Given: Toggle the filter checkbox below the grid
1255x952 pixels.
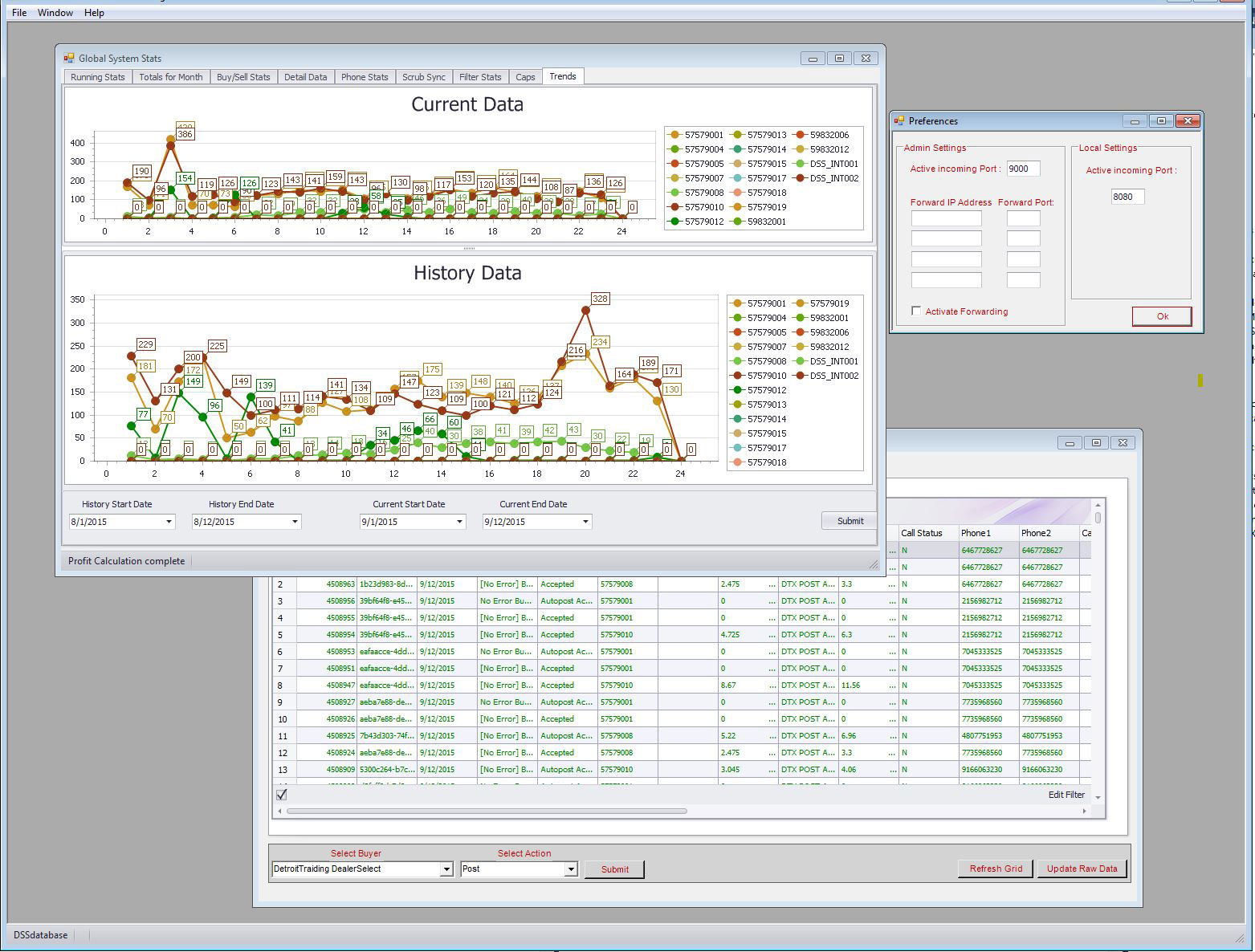Looking at the screenshot, I should [282, 795].
